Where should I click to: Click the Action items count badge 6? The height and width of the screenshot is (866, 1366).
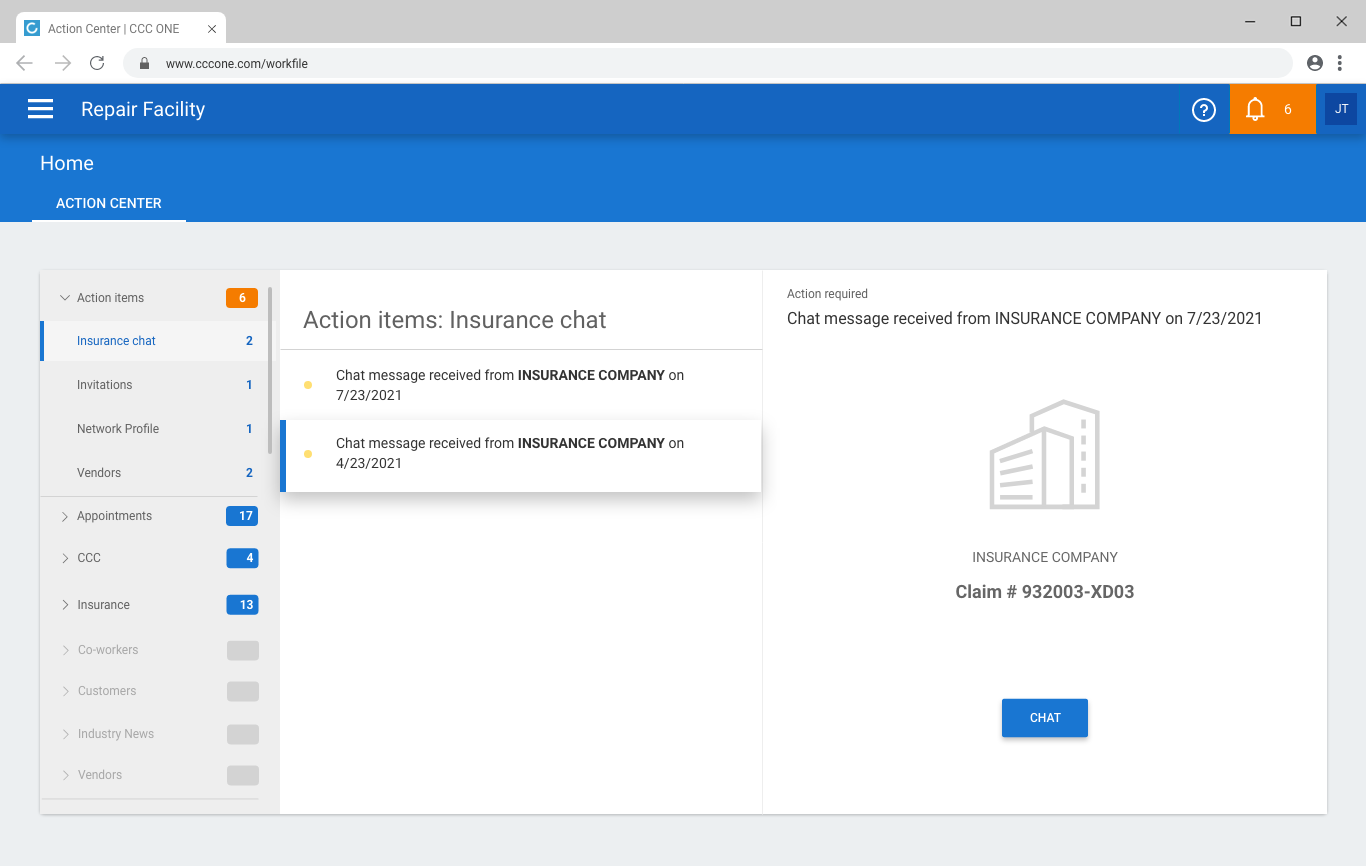coord(242,298)
